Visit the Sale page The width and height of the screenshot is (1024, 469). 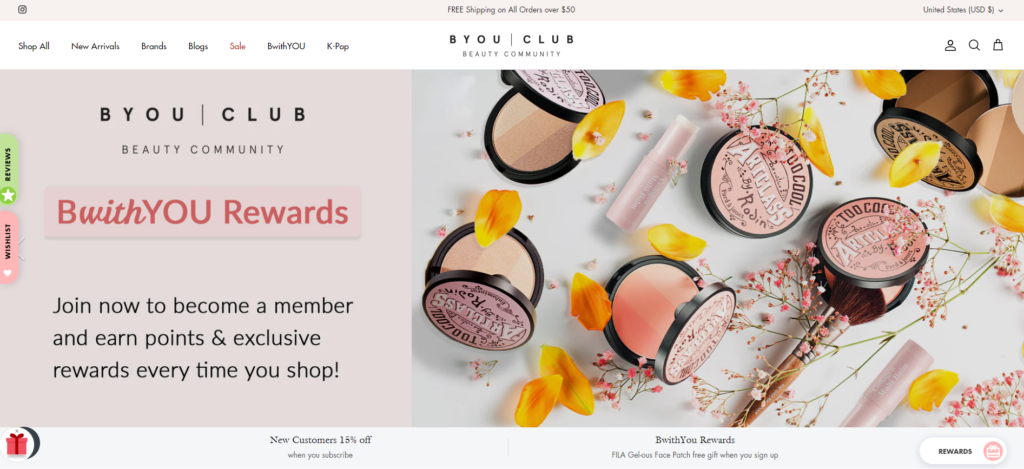click(x=238, y=46)
